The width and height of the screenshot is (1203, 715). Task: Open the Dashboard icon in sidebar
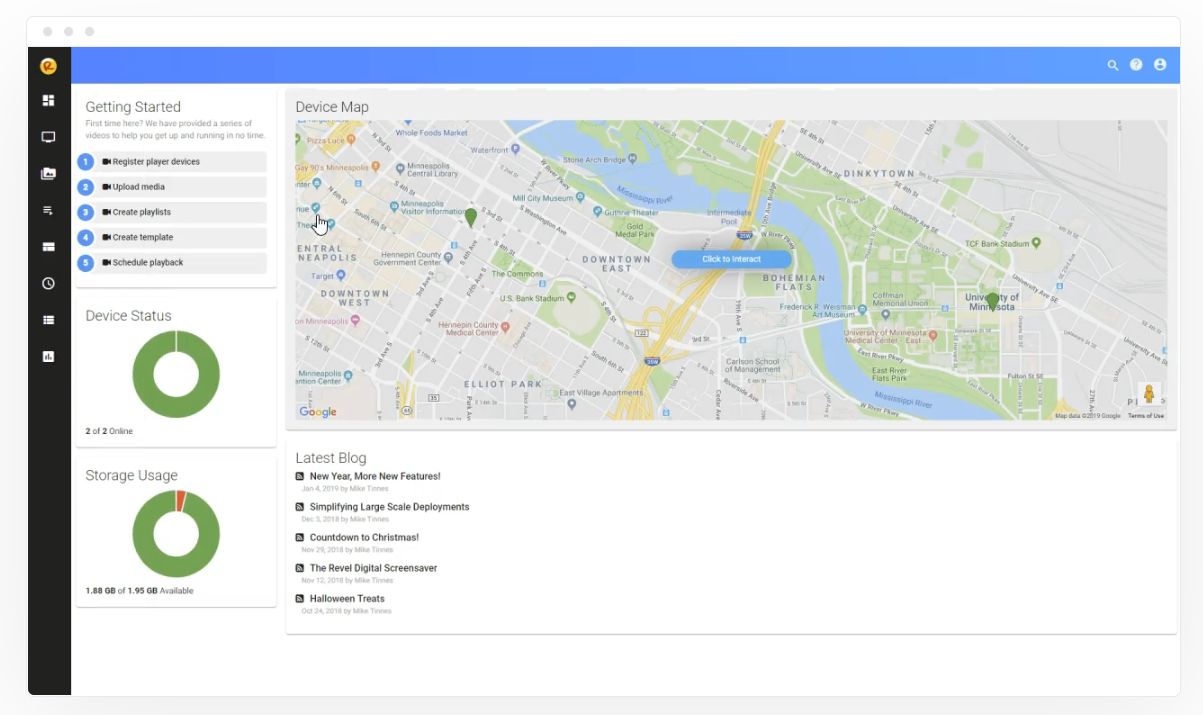coord(48,101)
